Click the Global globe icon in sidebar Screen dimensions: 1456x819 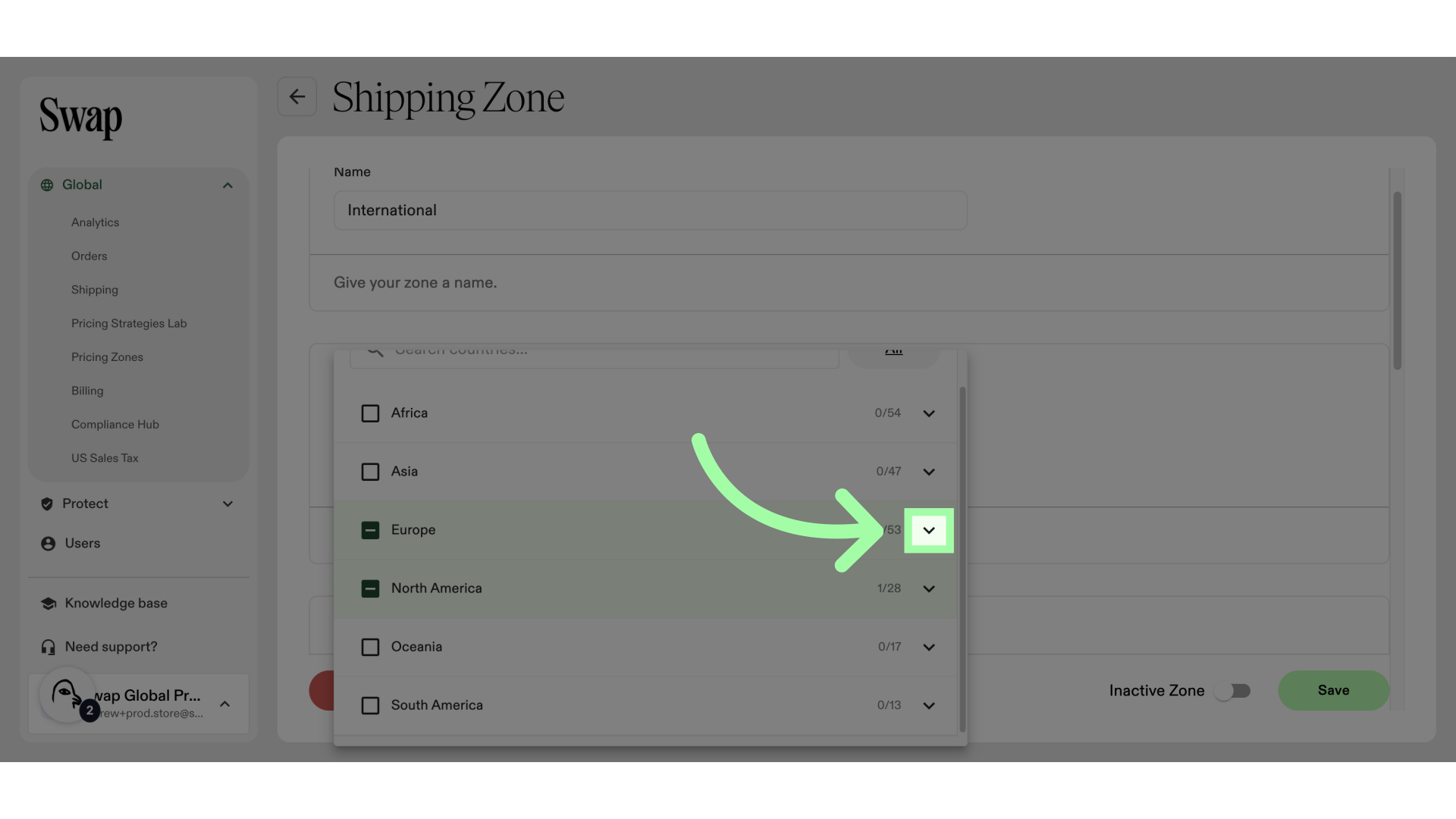pyautogui.click(x=47, y=185)
